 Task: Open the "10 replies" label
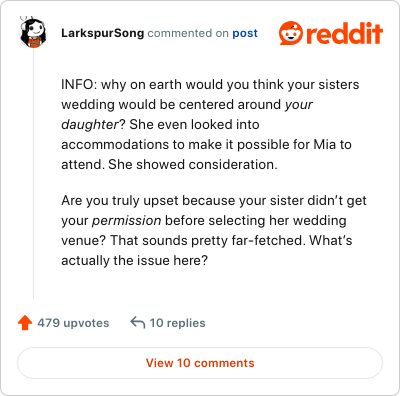tap(177, 323)
